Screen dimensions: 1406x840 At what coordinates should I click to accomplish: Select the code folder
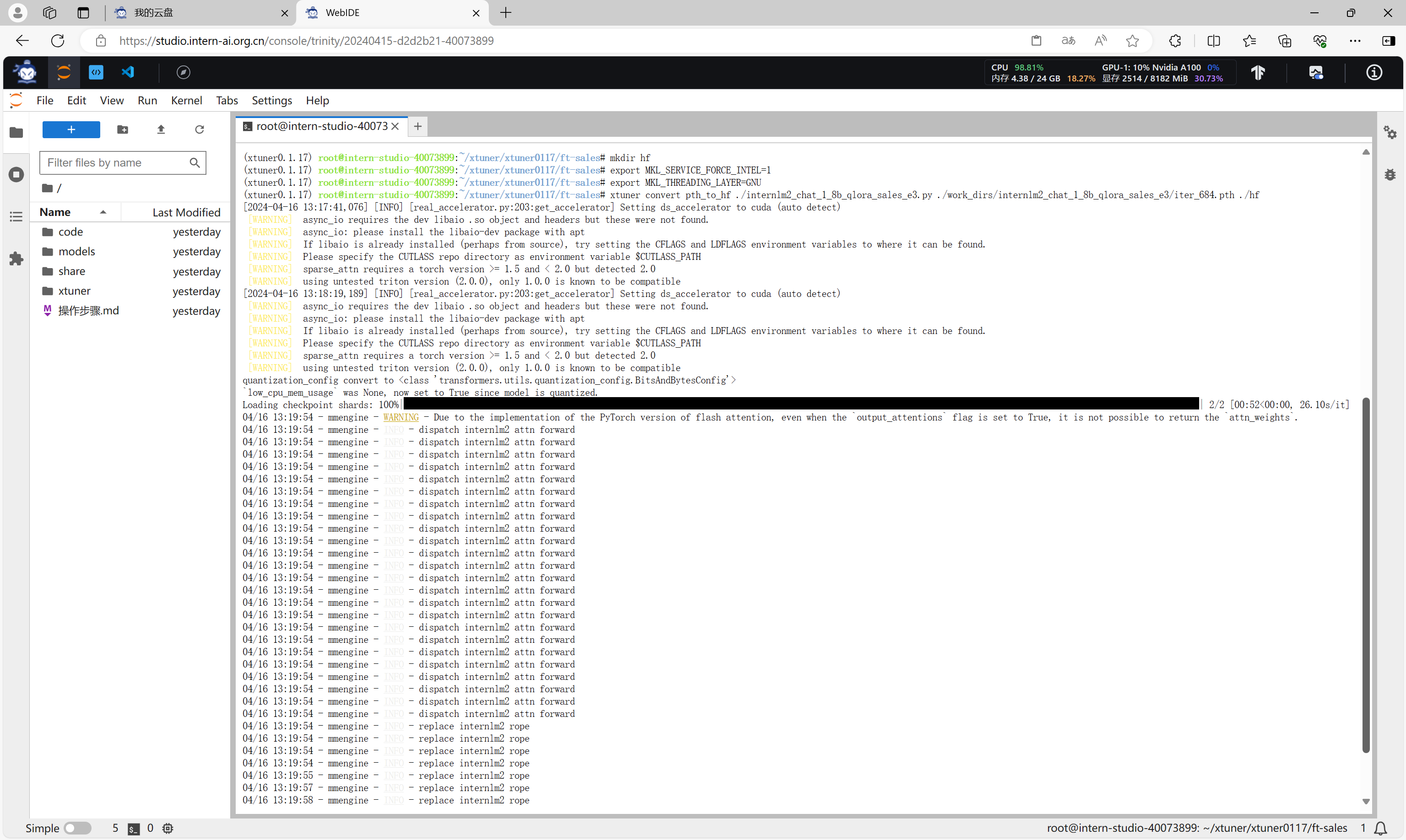click(x=130, y=232)
